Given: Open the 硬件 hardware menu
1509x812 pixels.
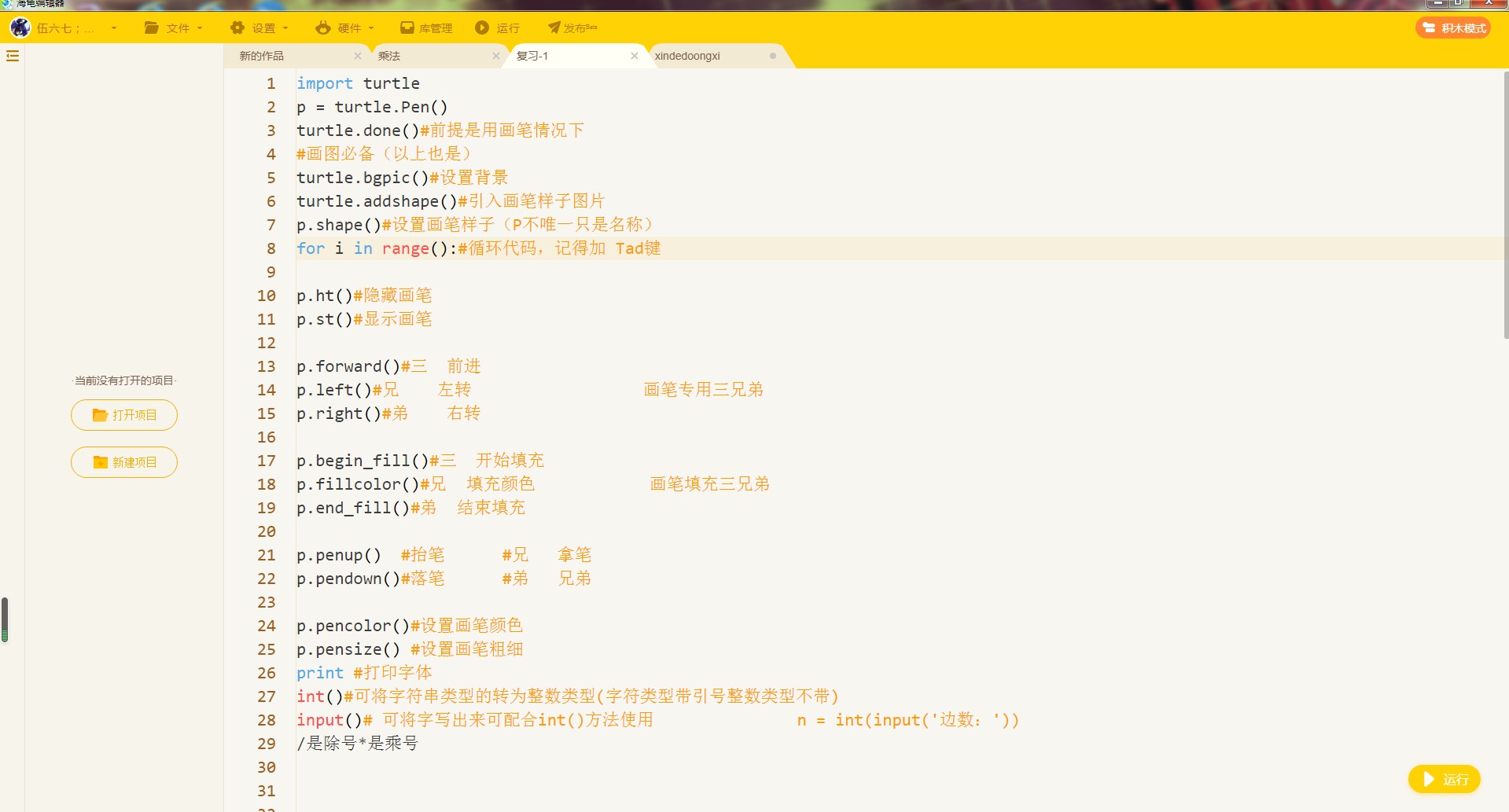Looking at the screenshot, I should pyautogui.click(x=345, y=28).
